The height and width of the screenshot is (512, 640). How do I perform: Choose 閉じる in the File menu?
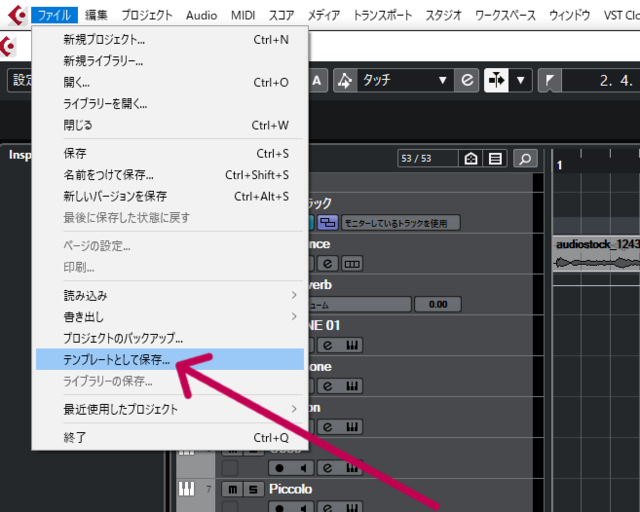(x=170, y=125)
